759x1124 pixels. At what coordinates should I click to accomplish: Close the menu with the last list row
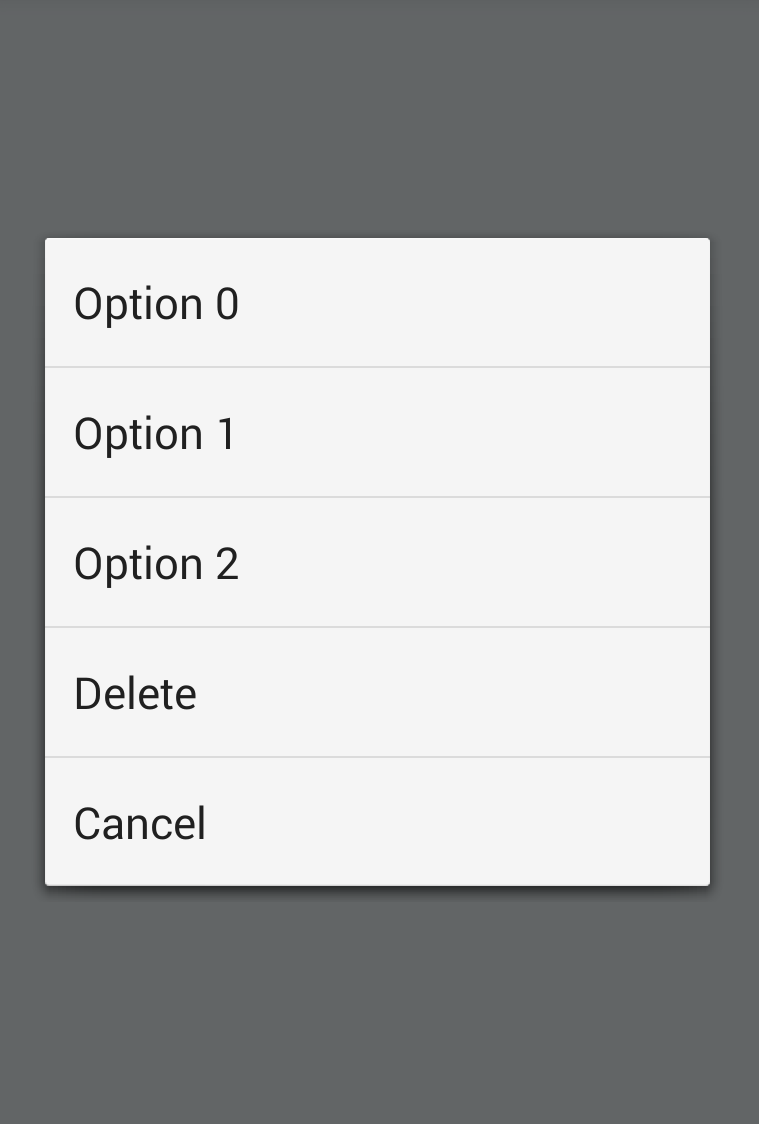(x=377, y=822)
